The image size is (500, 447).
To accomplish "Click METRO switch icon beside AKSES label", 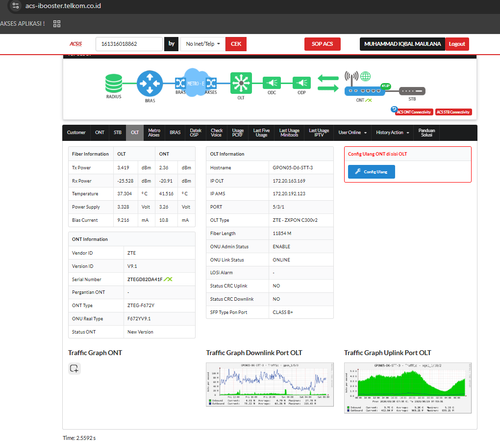I will (211, 83).
